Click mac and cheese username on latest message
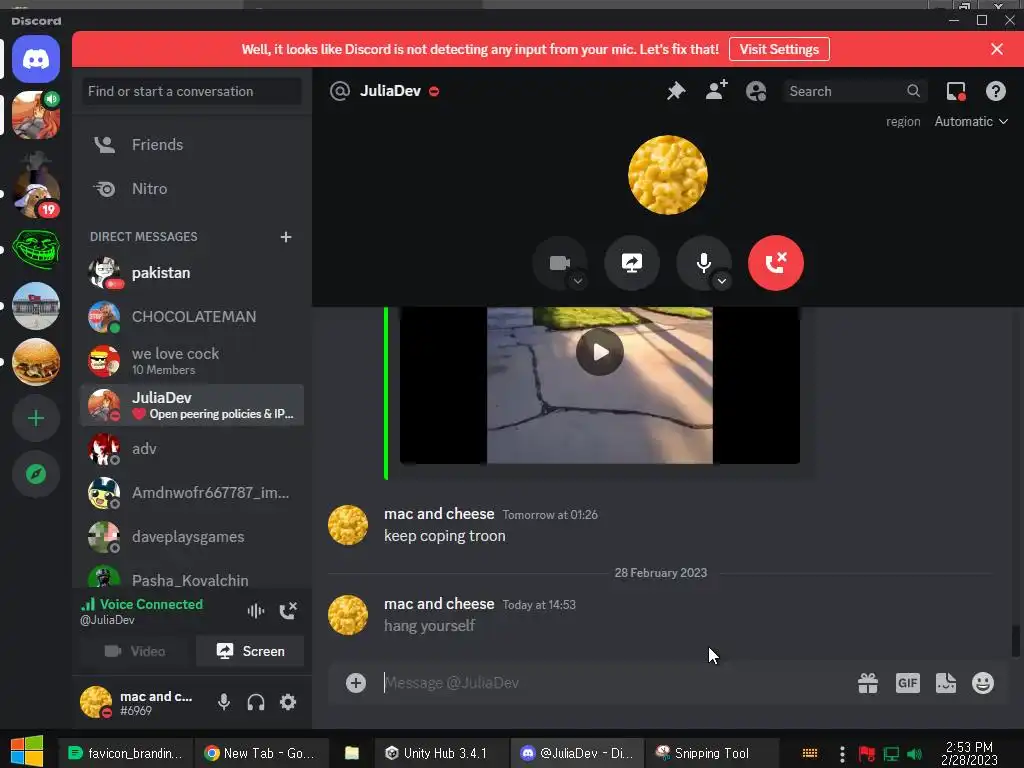The width and height of the screenshot is (1024, 768). pyautogui.click(x=439, y=604)
